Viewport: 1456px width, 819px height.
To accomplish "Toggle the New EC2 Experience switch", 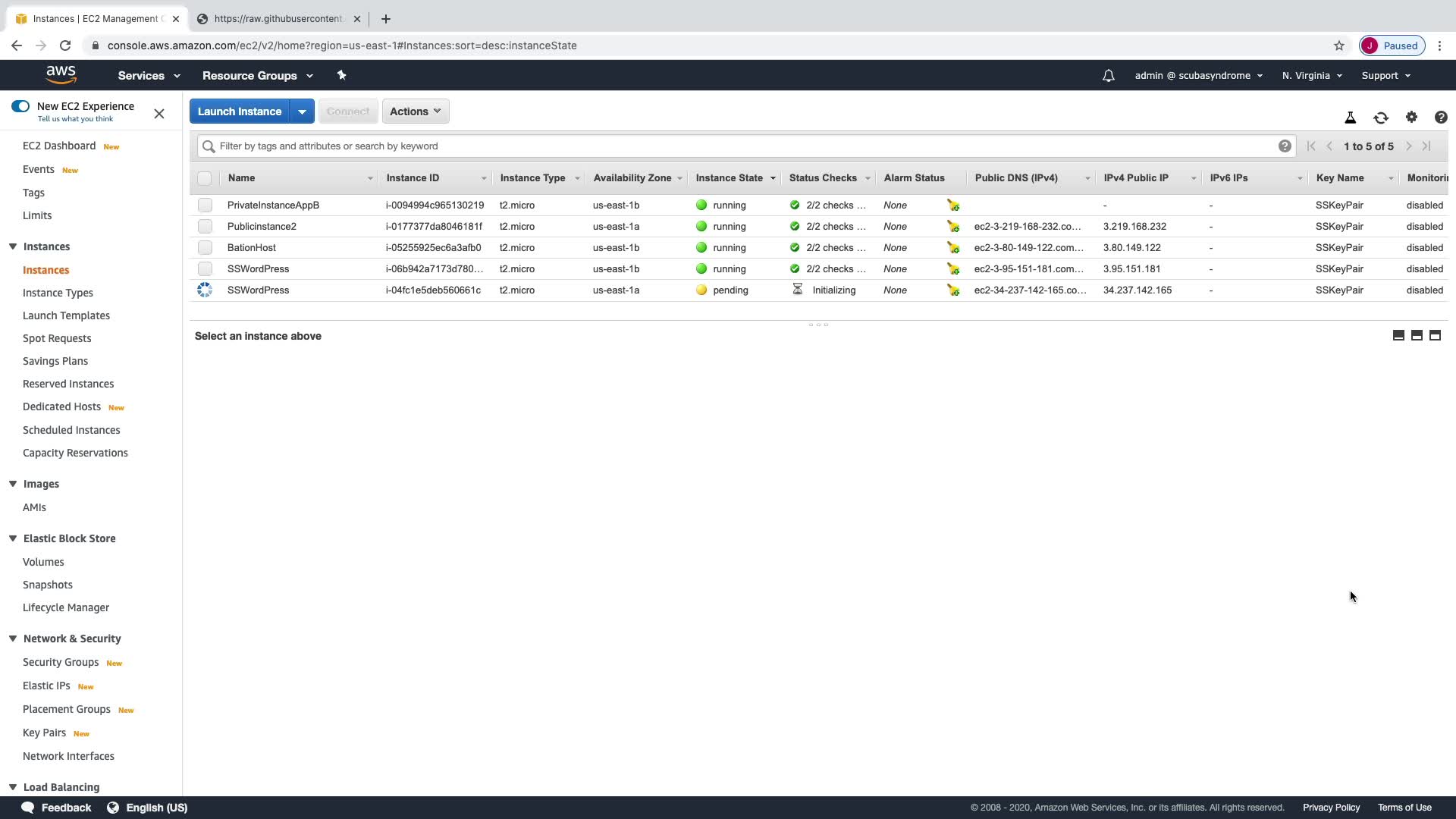I will tap(20, 106).
